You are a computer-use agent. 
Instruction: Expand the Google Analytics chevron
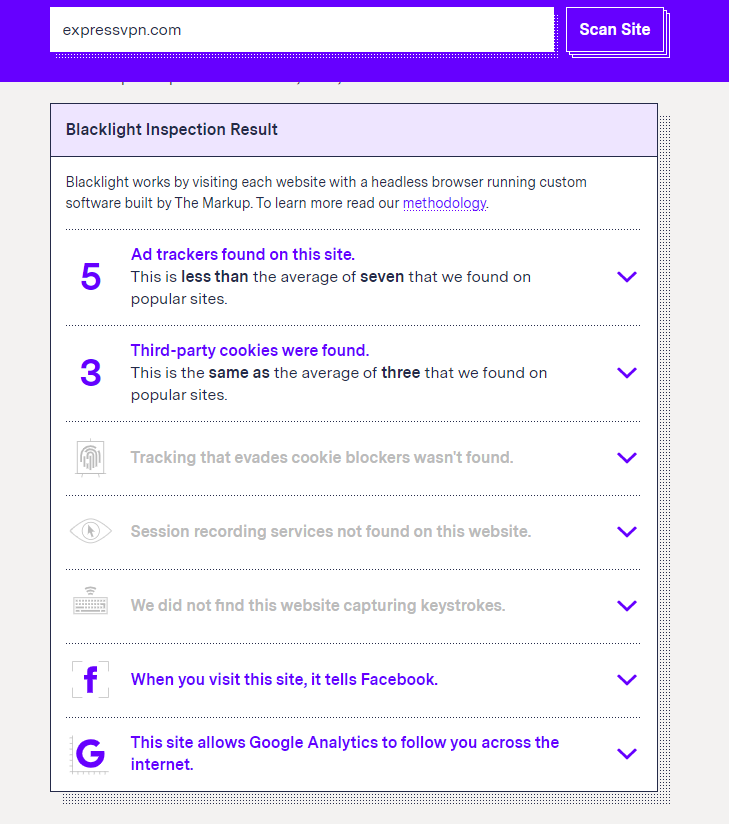coord(627,754)
